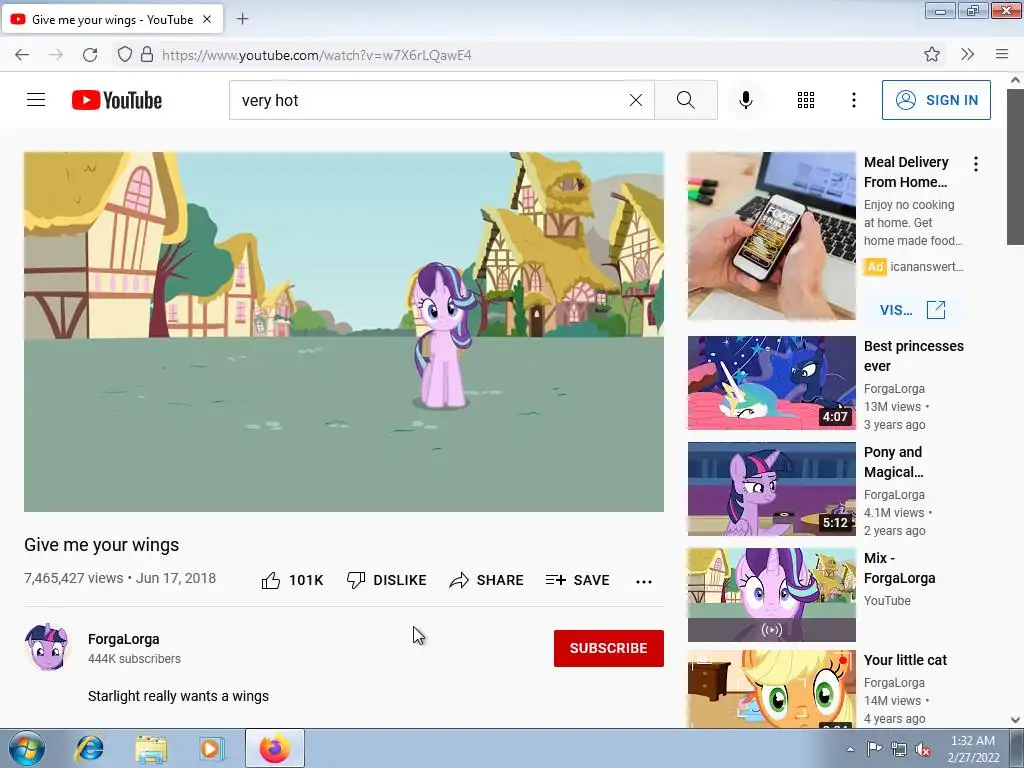Expand Firefox toolbar overflow chevrons
The height and width of the screenshot is (768, 1024).
click(967, 54)
